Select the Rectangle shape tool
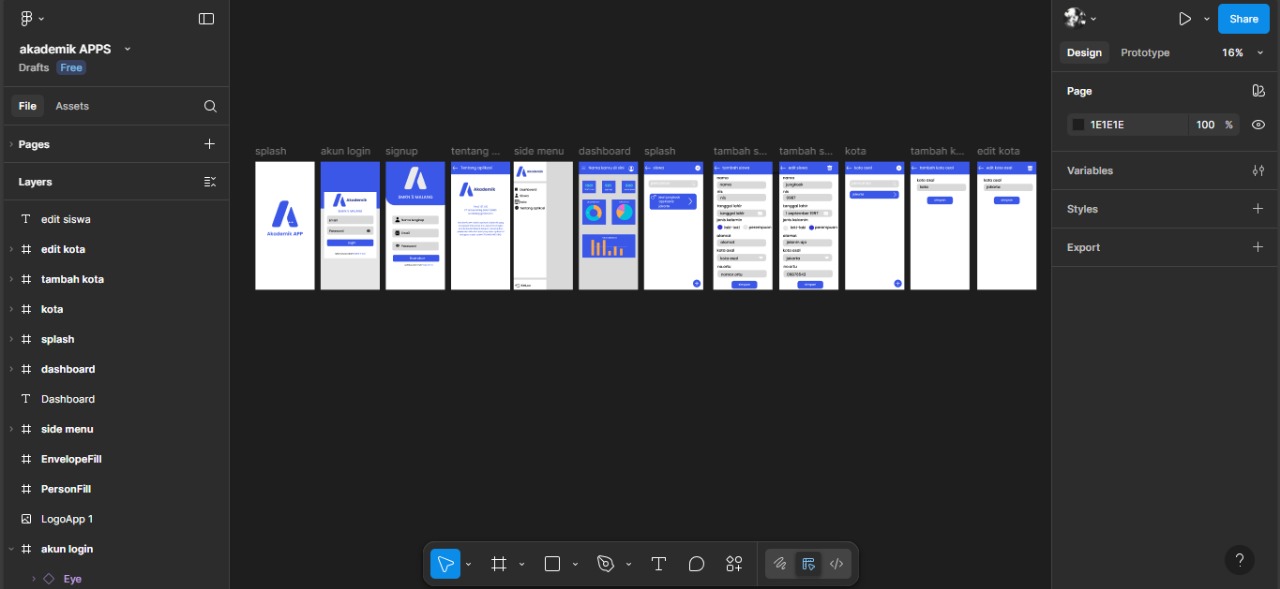The image size is (1280, 589). [x=552, y=564]
